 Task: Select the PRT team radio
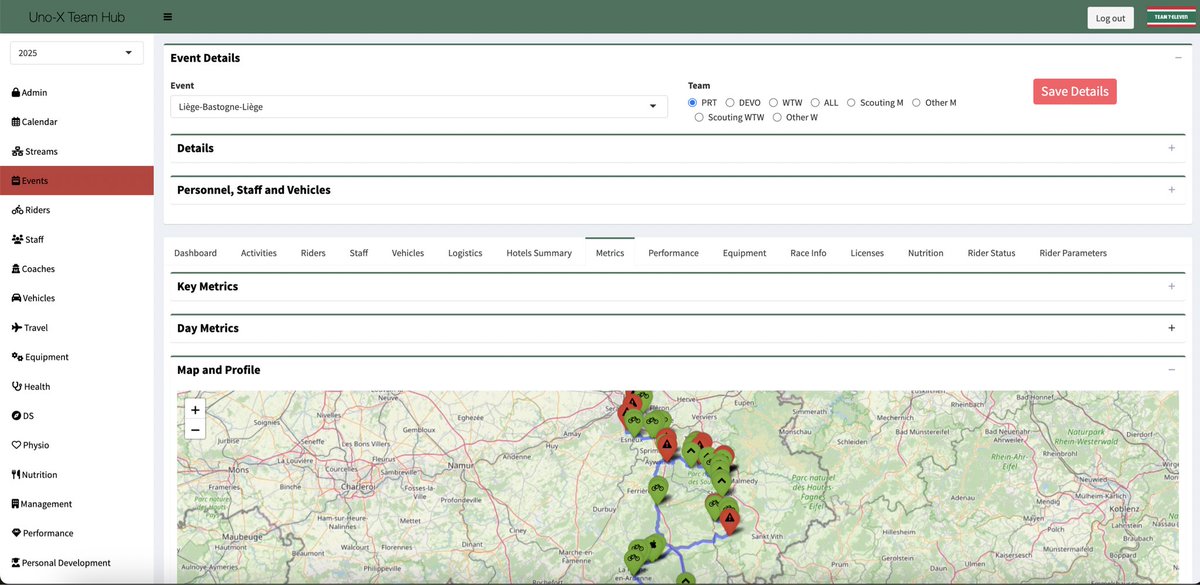(693, 102)
